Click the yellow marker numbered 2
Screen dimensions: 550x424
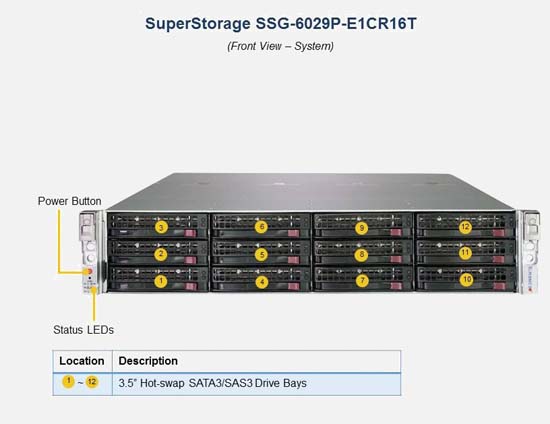161,254
